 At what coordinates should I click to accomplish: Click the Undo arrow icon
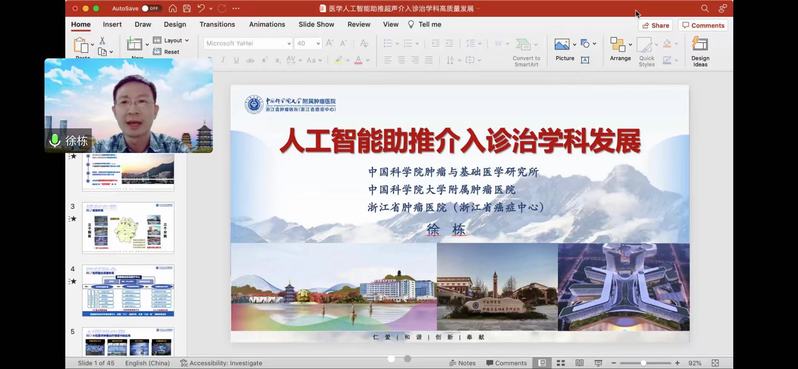coord(201,8)
